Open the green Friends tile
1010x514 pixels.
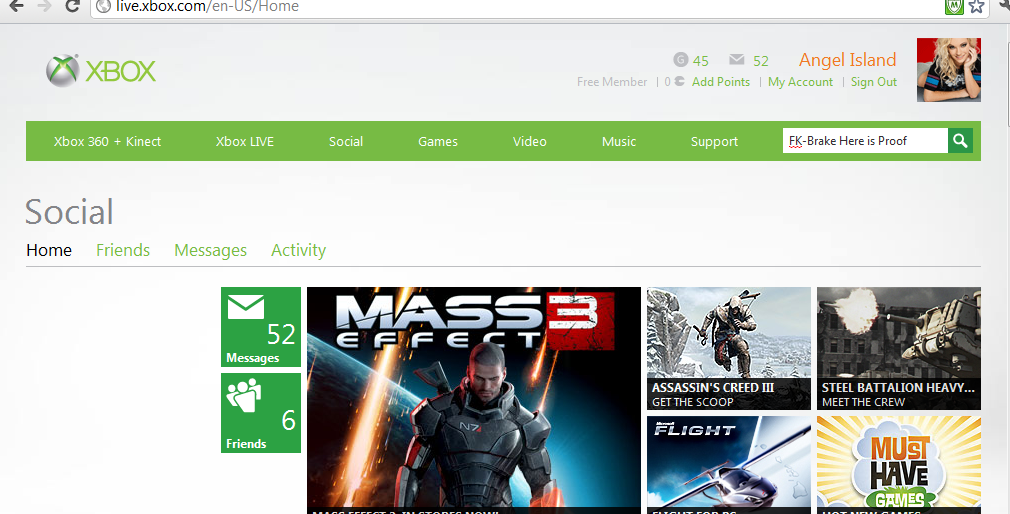coord(261,413)
